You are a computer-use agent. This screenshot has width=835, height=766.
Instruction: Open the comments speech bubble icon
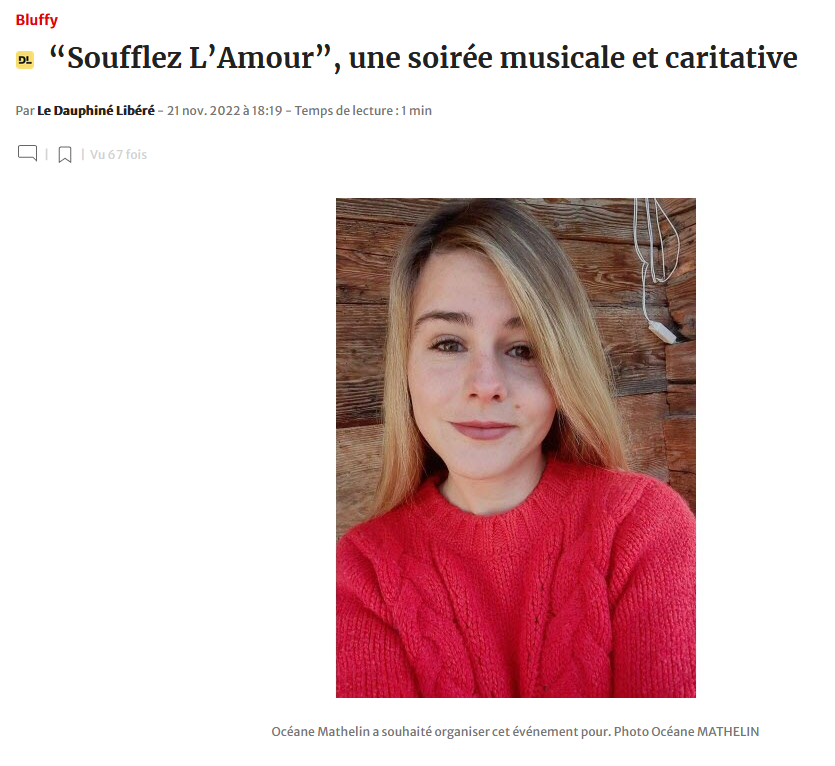pyautogui.click(x=28, y=153)
